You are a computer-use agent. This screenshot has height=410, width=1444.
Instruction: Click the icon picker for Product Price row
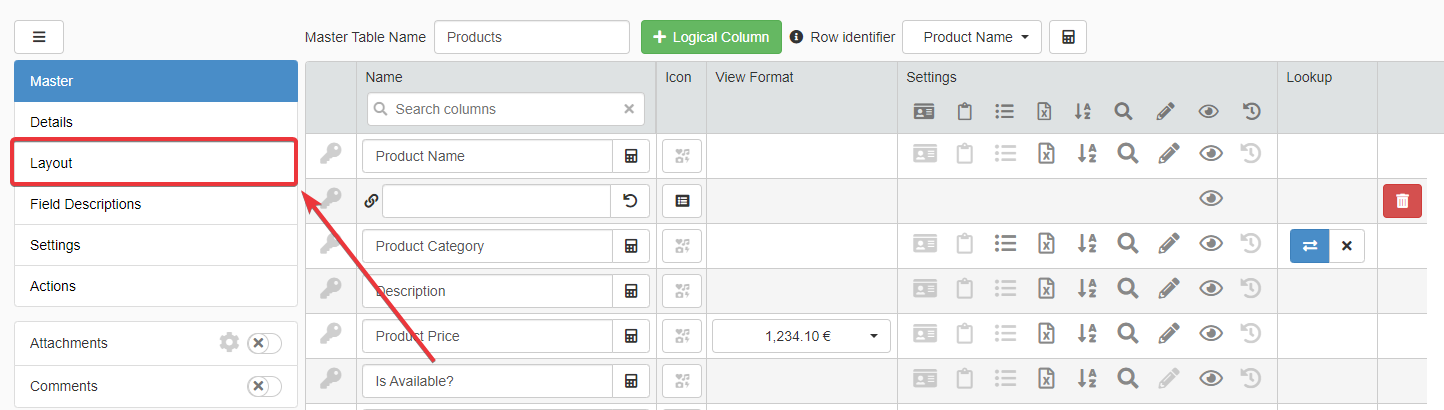tap(682, 336)
